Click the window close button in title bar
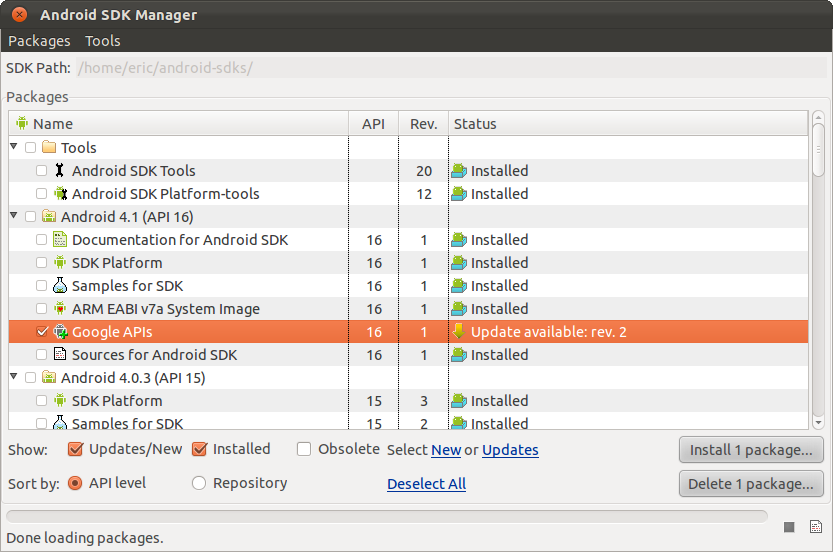The width and height of the screenshot is (833, 552). pyautogui.click(x=19, y=14)
